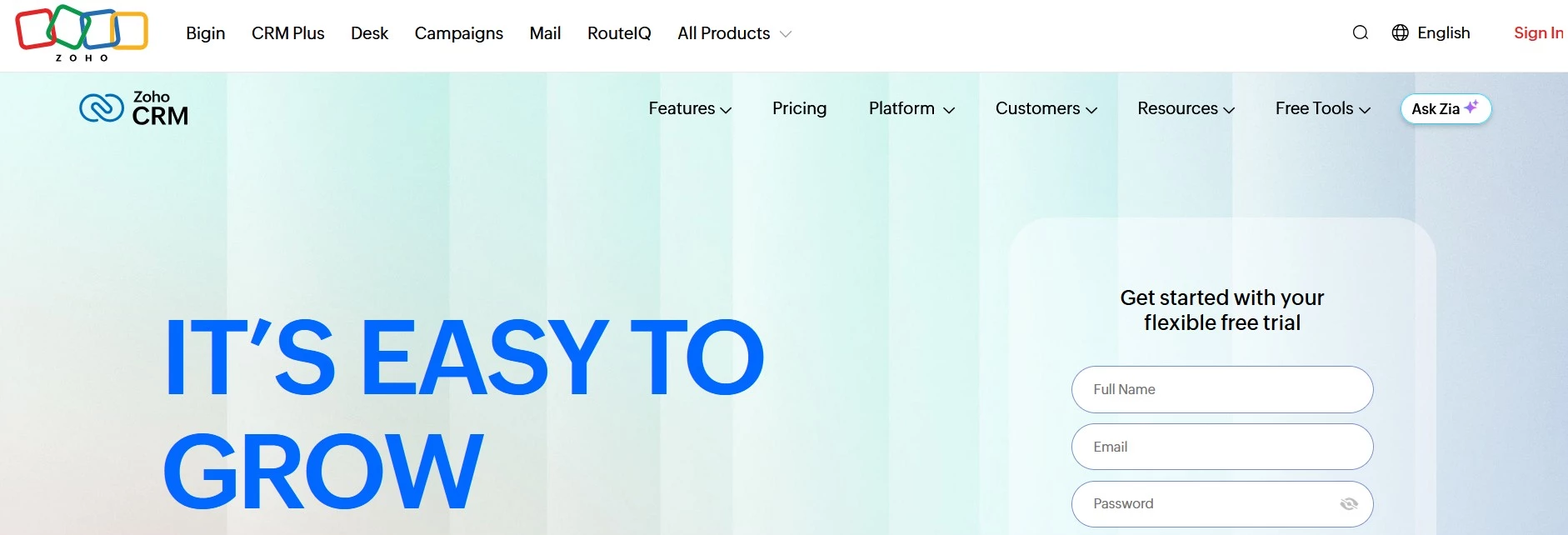Screen dimensions: 1568x535
Task: Focus the Password field
Action: pos(1222,503)
